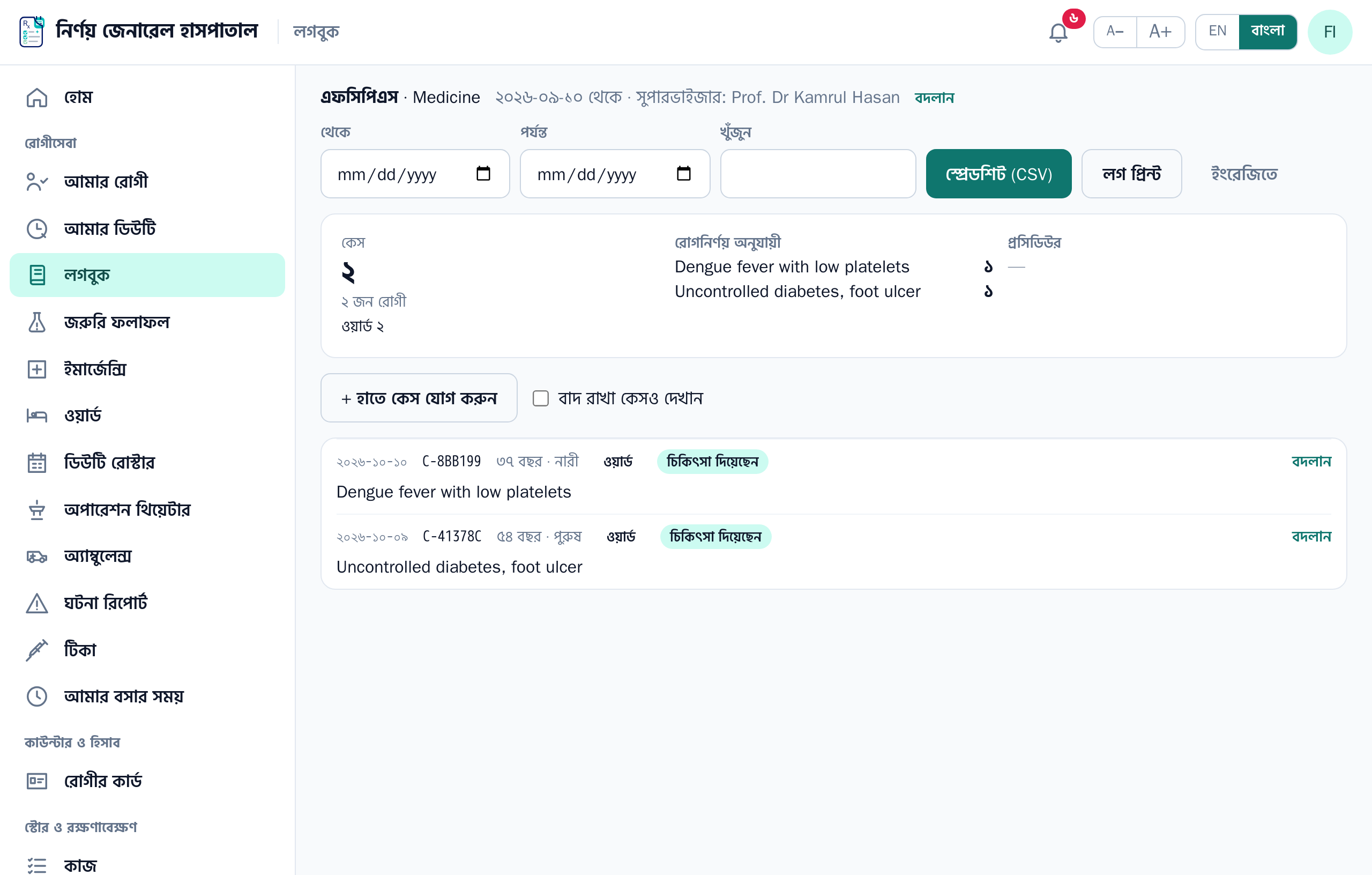Click বদলান for case C-8BB199

click(x=1311, y=461)
